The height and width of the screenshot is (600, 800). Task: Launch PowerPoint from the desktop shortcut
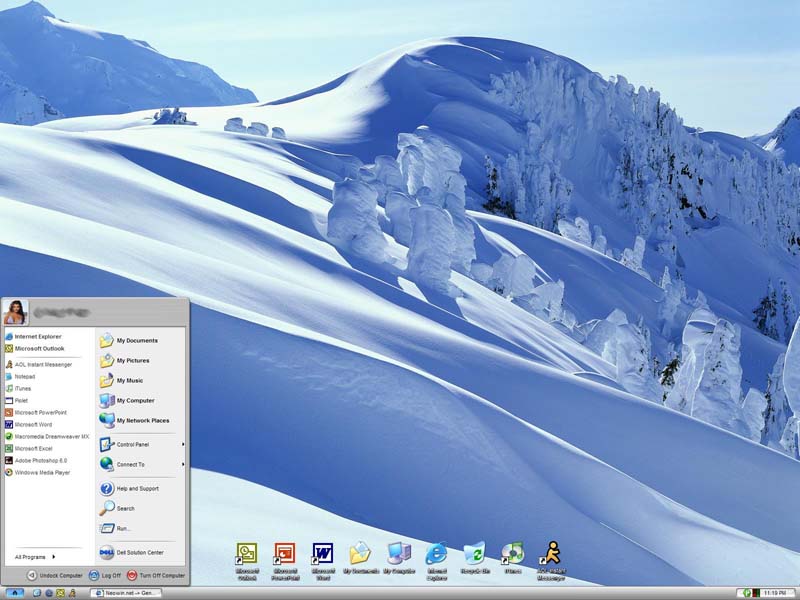(x=284, y=554)
